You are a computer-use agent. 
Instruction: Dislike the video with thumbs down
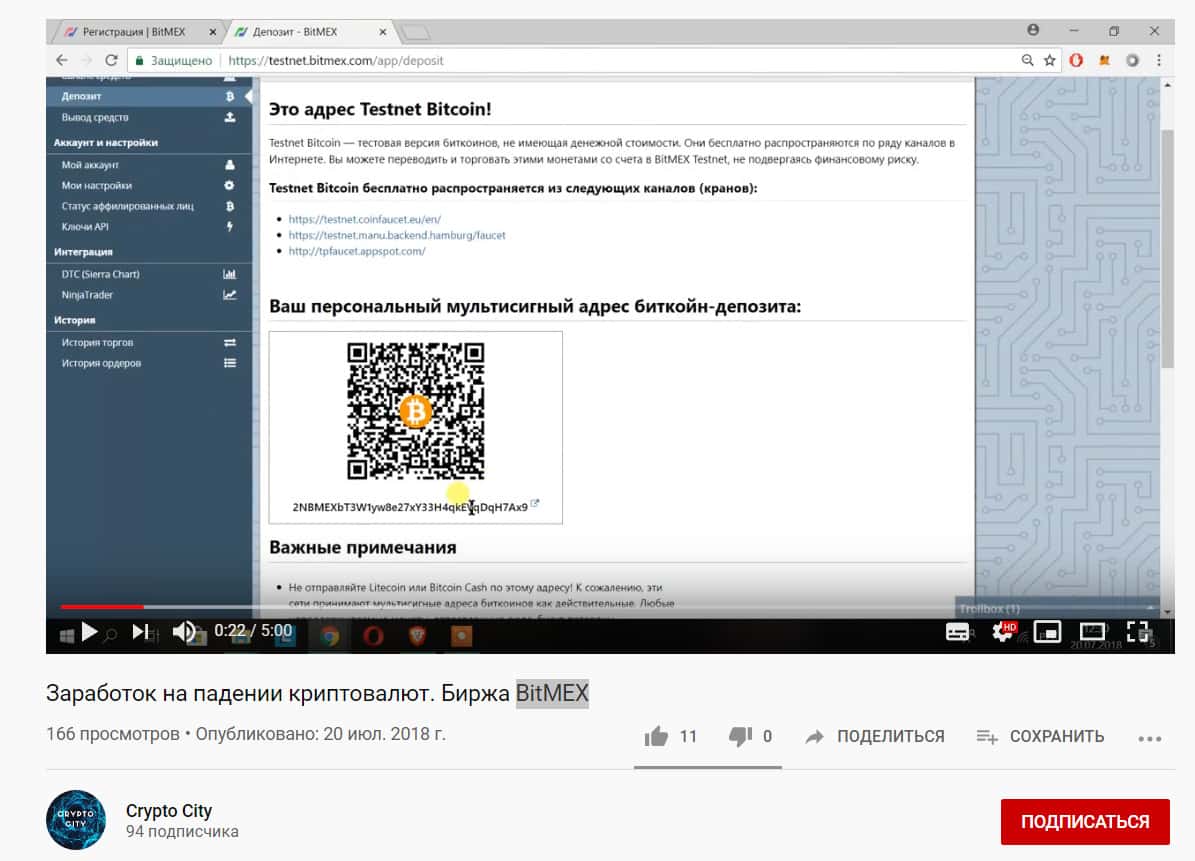click(x=740, y=736)
